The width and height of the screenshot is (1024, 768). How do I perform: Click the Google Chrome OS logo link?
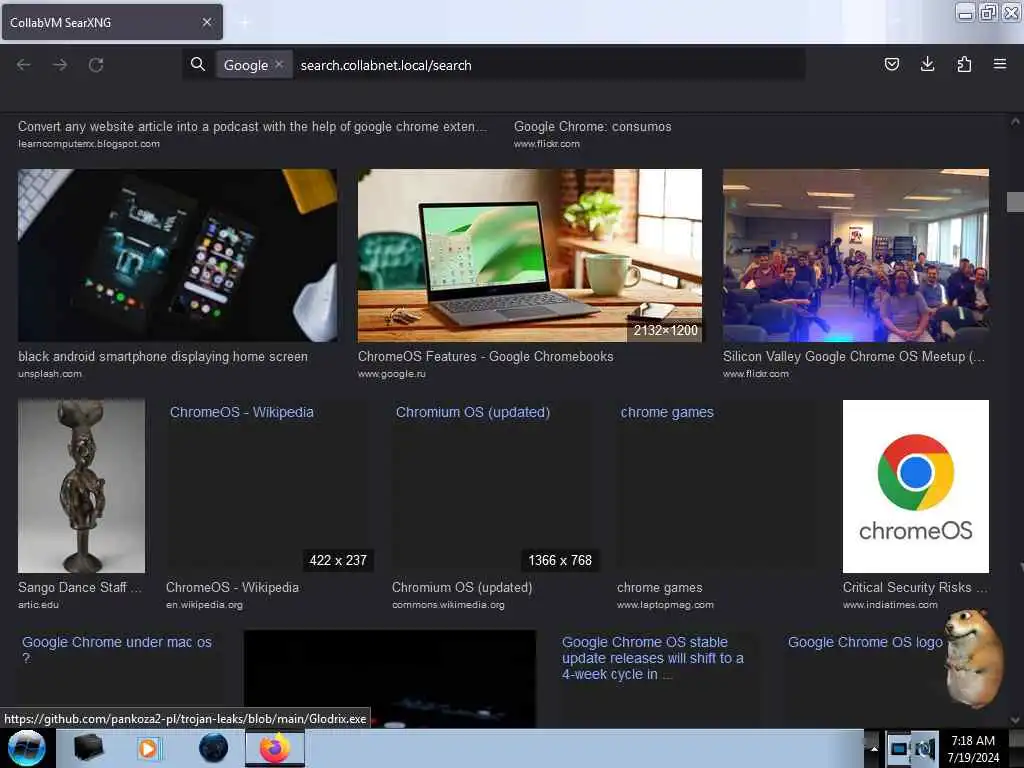[x=865, y=642]
